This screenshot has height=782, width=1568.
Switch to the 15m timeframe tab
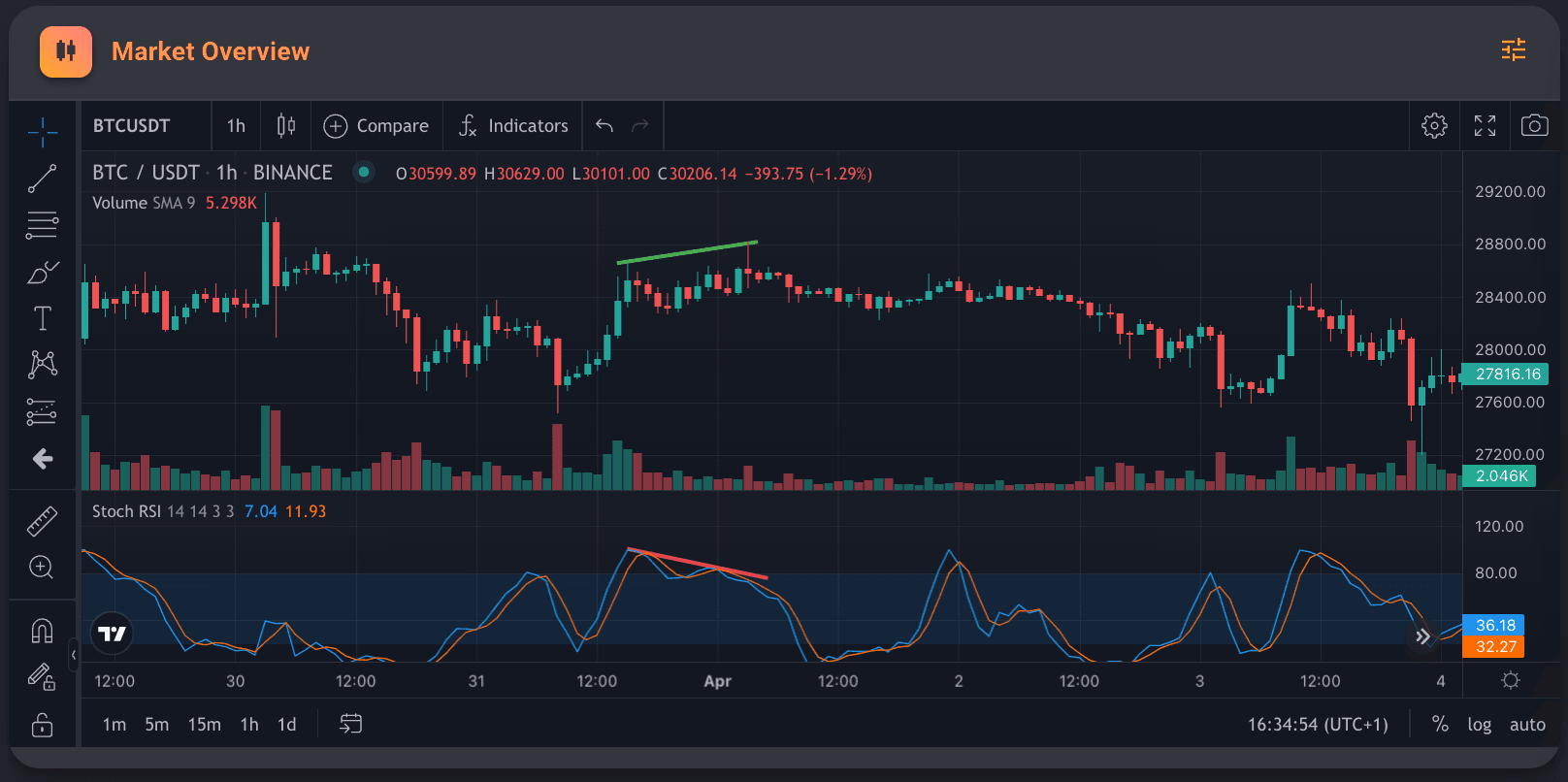point(204,725)
